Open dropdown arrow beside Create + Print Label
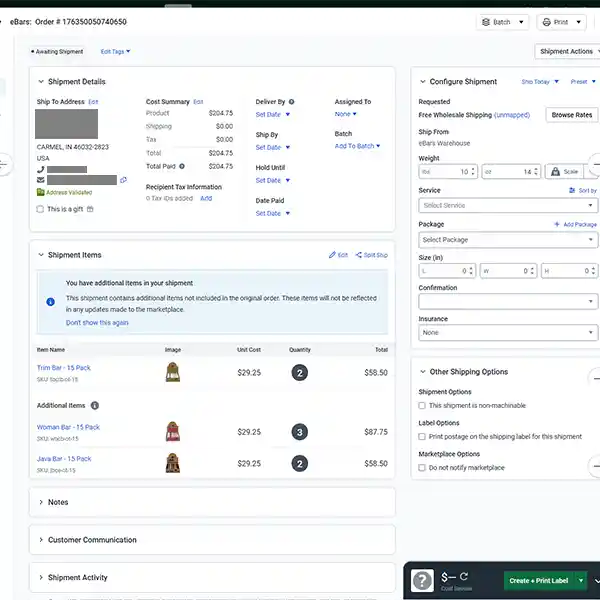Viewport: 600px width, 600px height. tap(580, 580)
